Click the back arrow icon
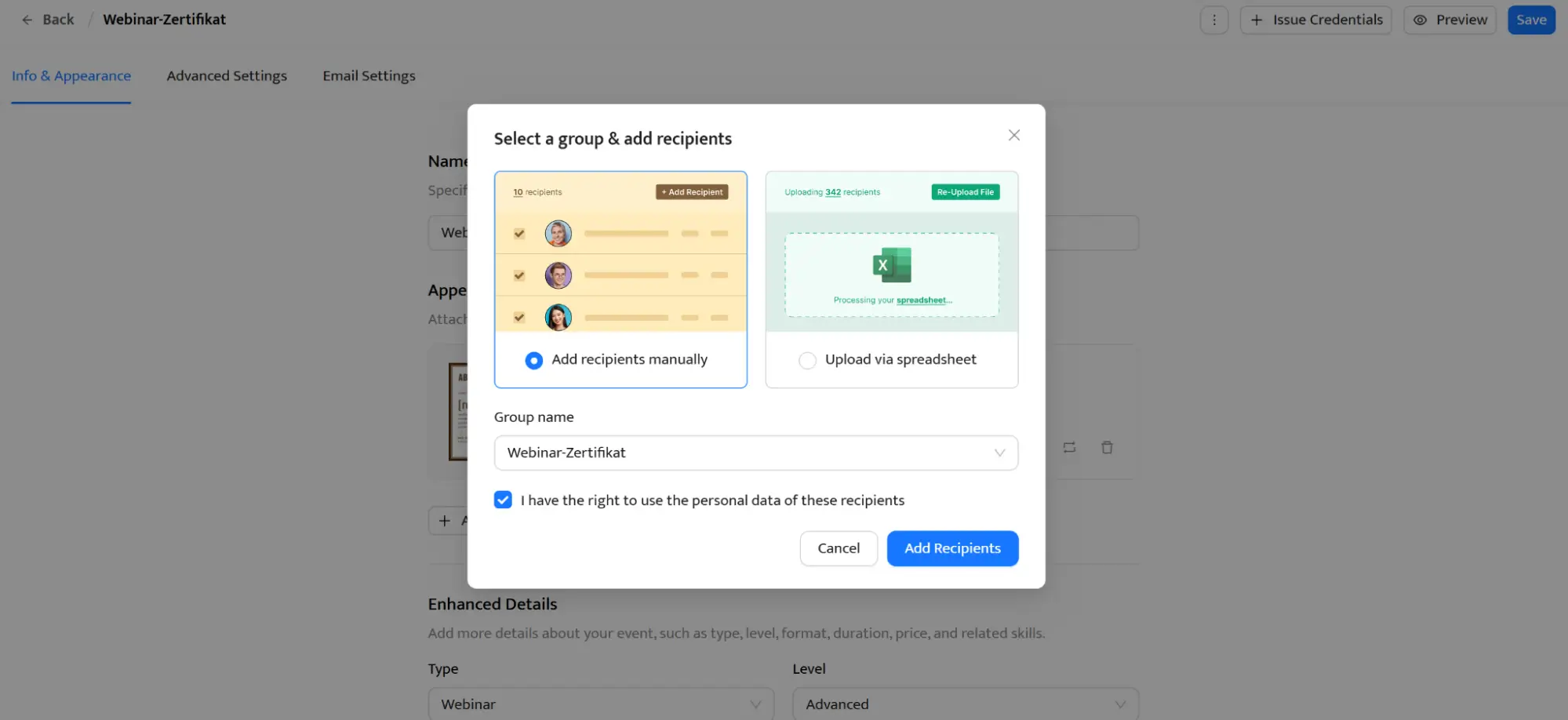The height and width of the screenshot is (720, 1568). click(27, 20)
